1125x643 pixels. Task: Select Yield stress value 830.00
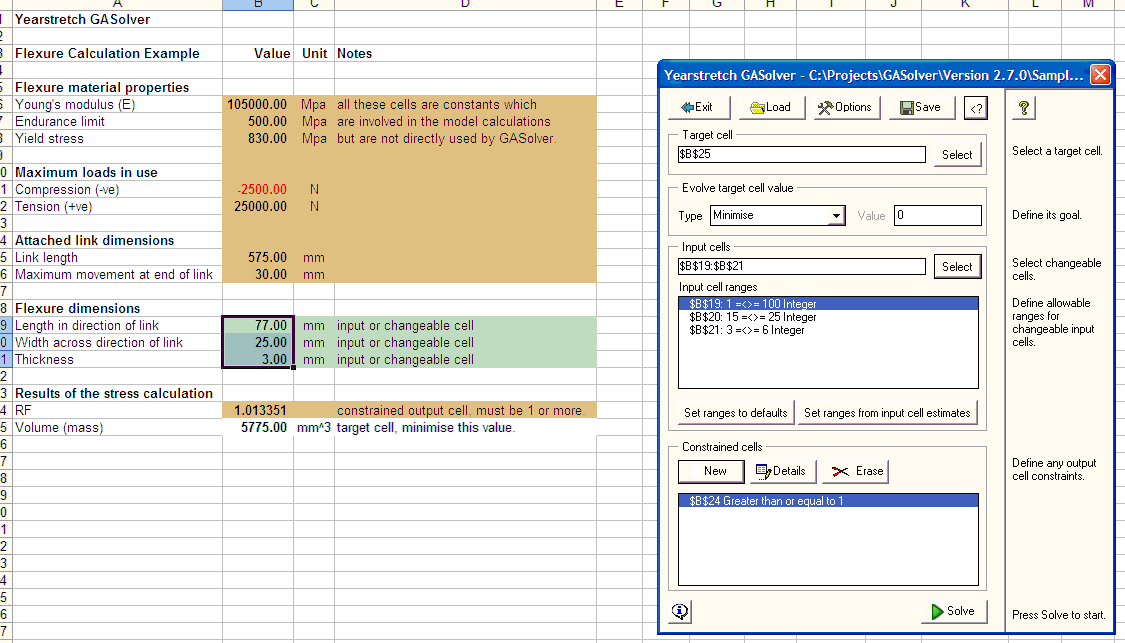click(x=258, y=139)
